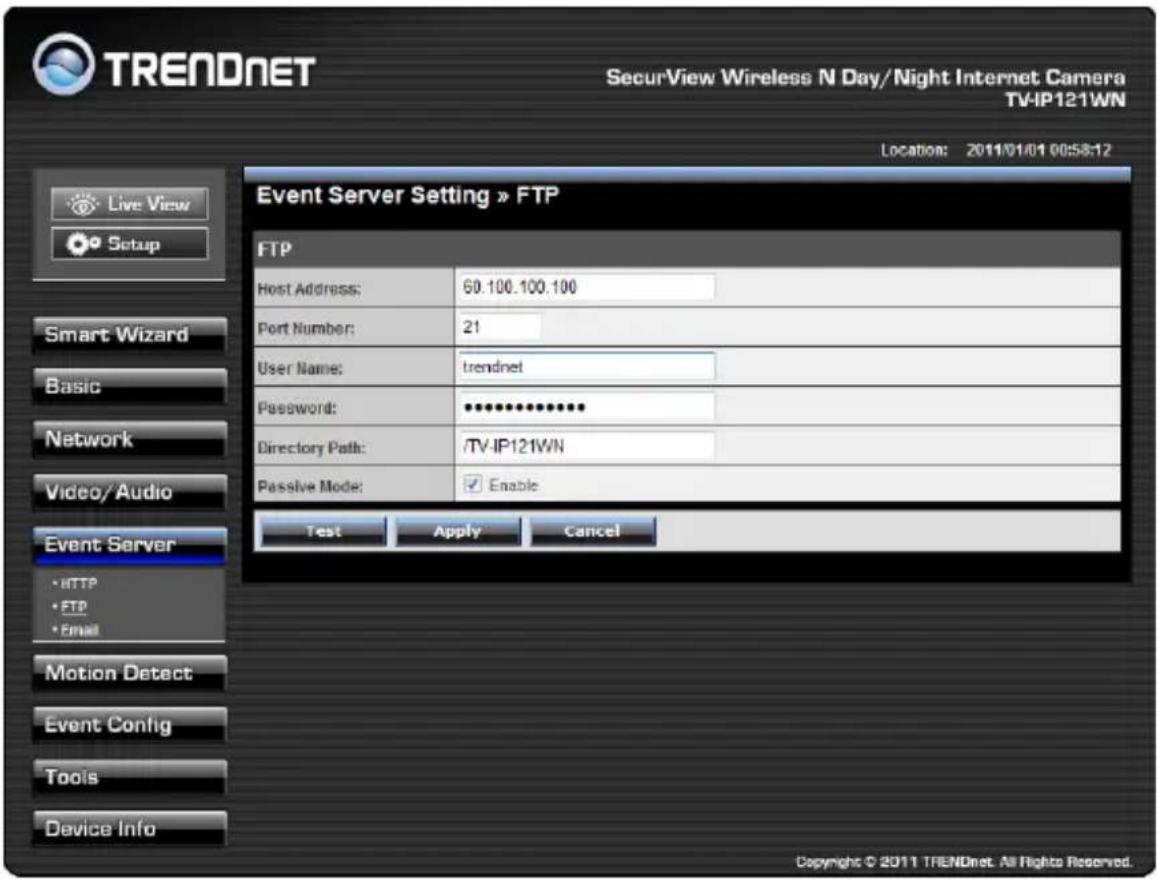1157x879 pixels.
Task: Open the Tools menu
Action: point(129,777)
